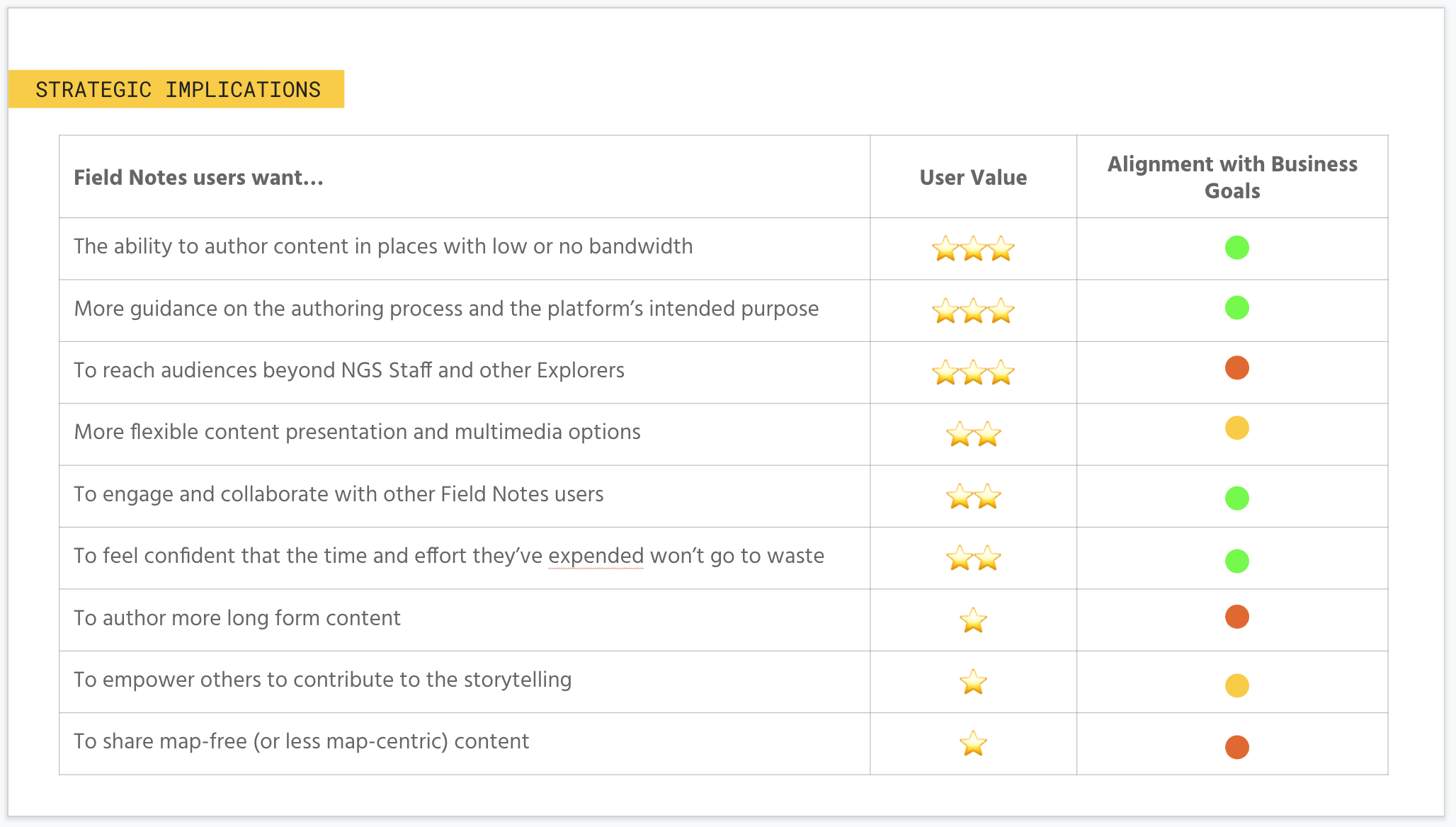The width and height of the screenshot is (1456, 827).
Task: Click the STRATEGIC IMPLICATIONS title banner
Action: 177,89
